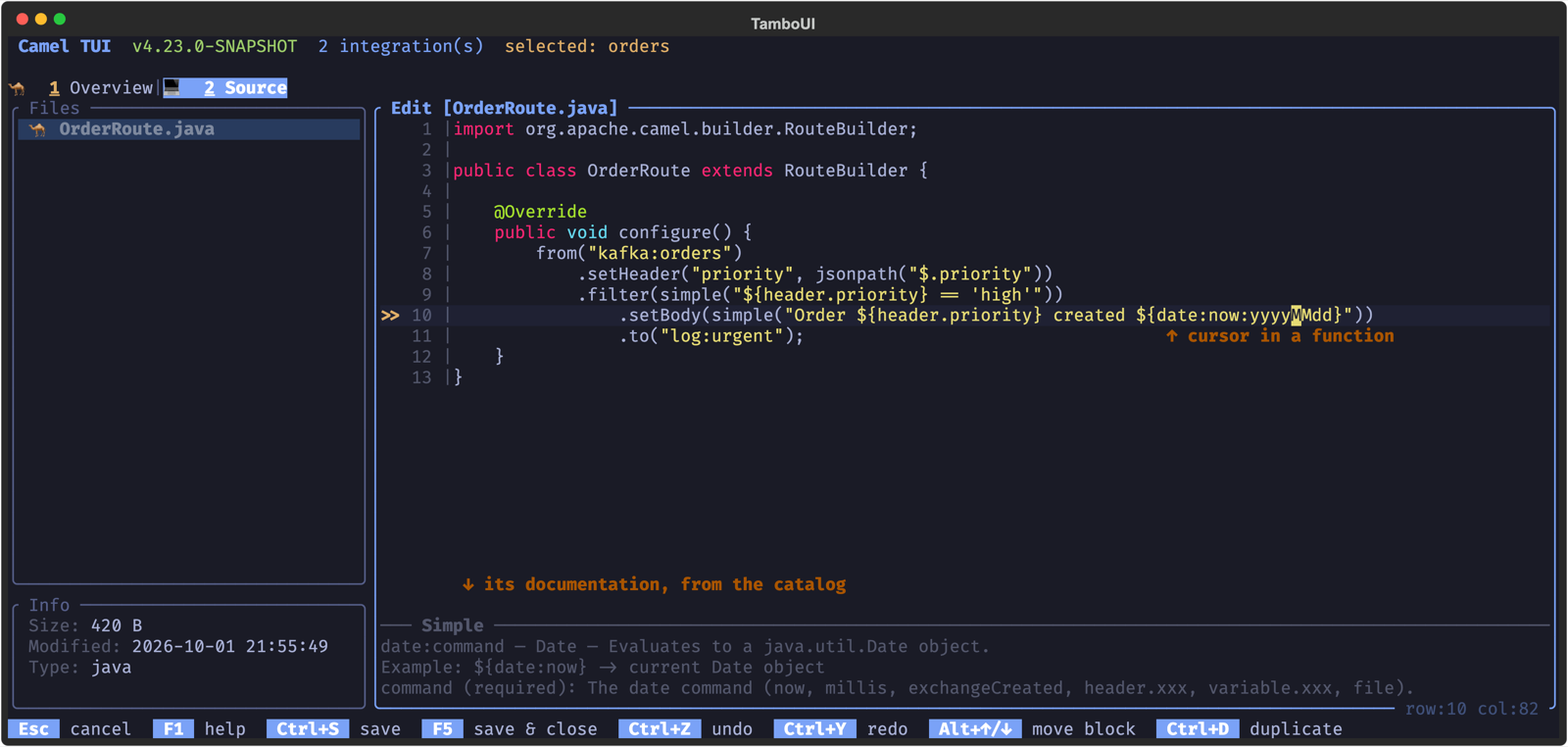Click the .to("log:urgent"); line

pyautogui.click(x=711, y=336)
